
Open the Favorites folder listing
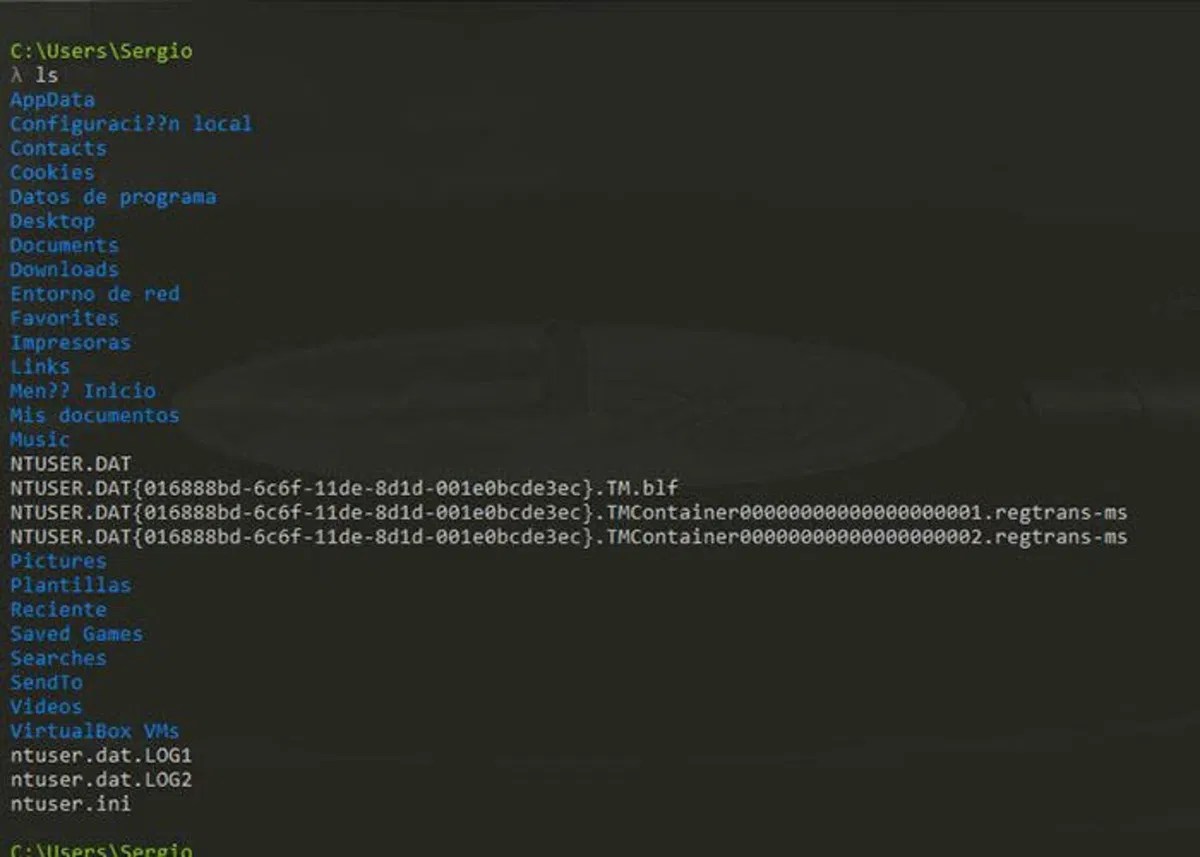tap(63, 318)
